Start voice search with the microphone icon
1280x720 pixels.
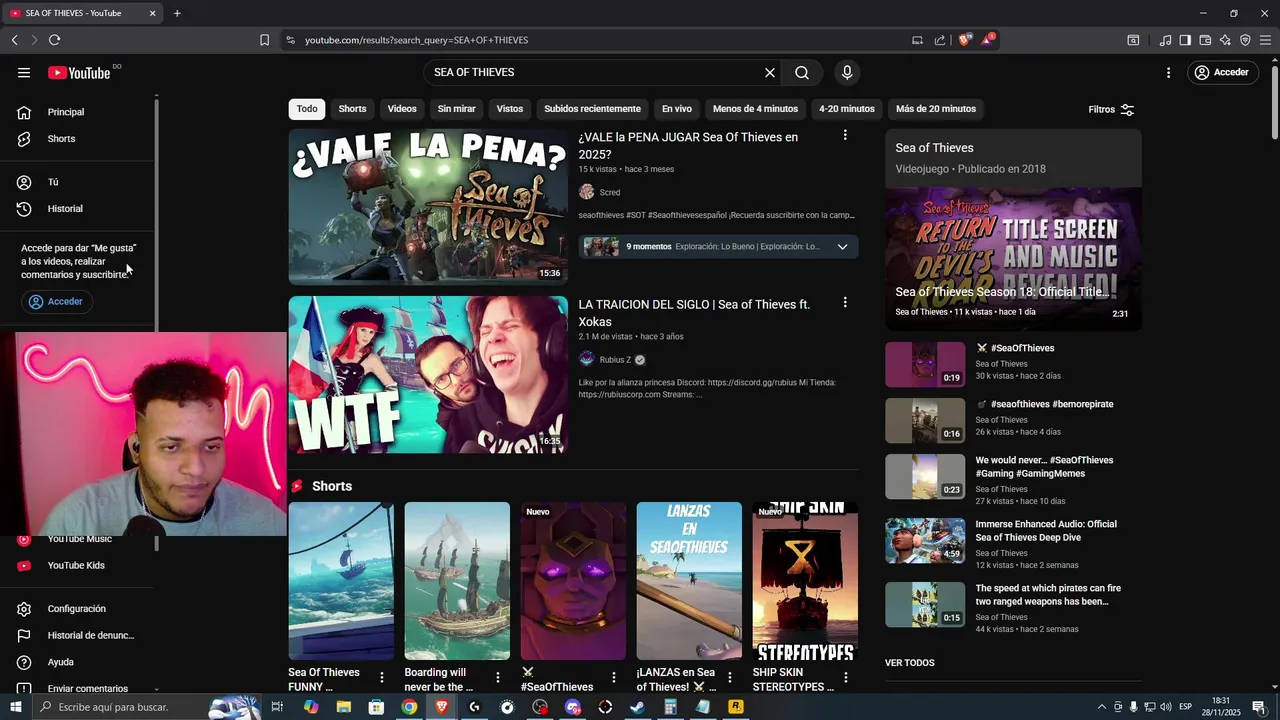coord(847,72)
